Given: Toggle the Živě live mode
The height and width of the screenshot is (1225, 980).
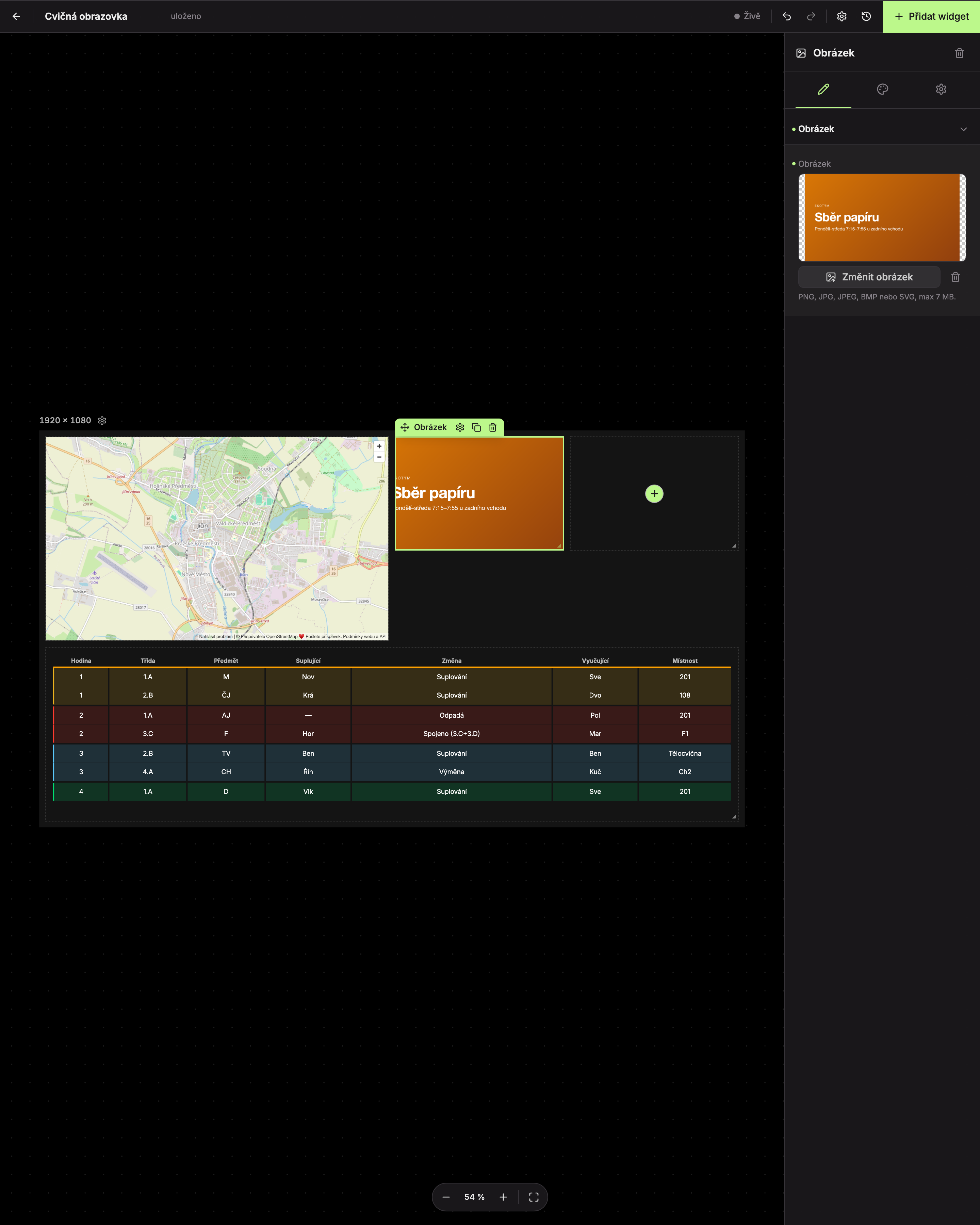Looking at the screenshot, I should click(x=747, y=16).
